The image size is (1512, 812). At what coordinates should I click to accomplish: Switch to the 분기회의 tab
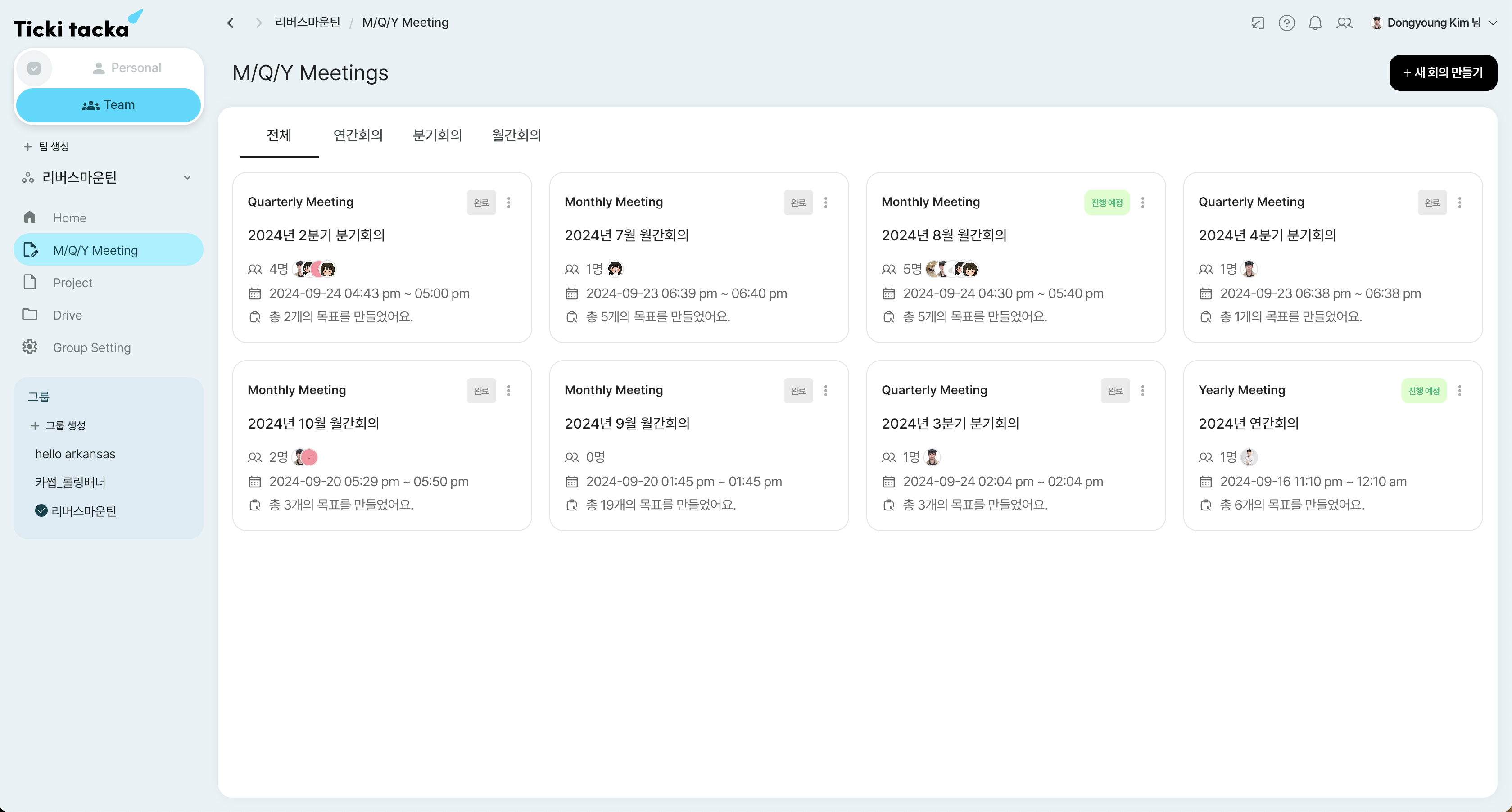437,135
